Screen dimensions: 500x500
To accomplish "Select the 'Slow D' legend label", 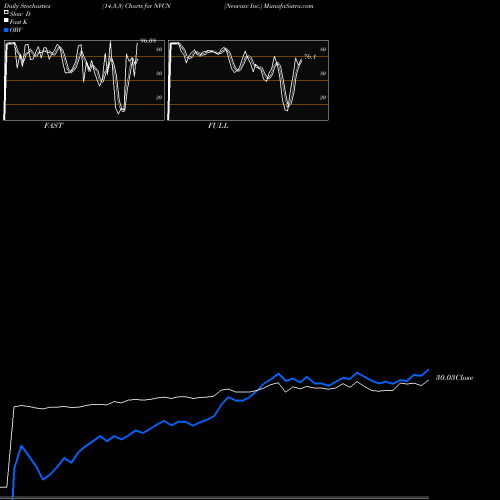I will click(20, 14).
